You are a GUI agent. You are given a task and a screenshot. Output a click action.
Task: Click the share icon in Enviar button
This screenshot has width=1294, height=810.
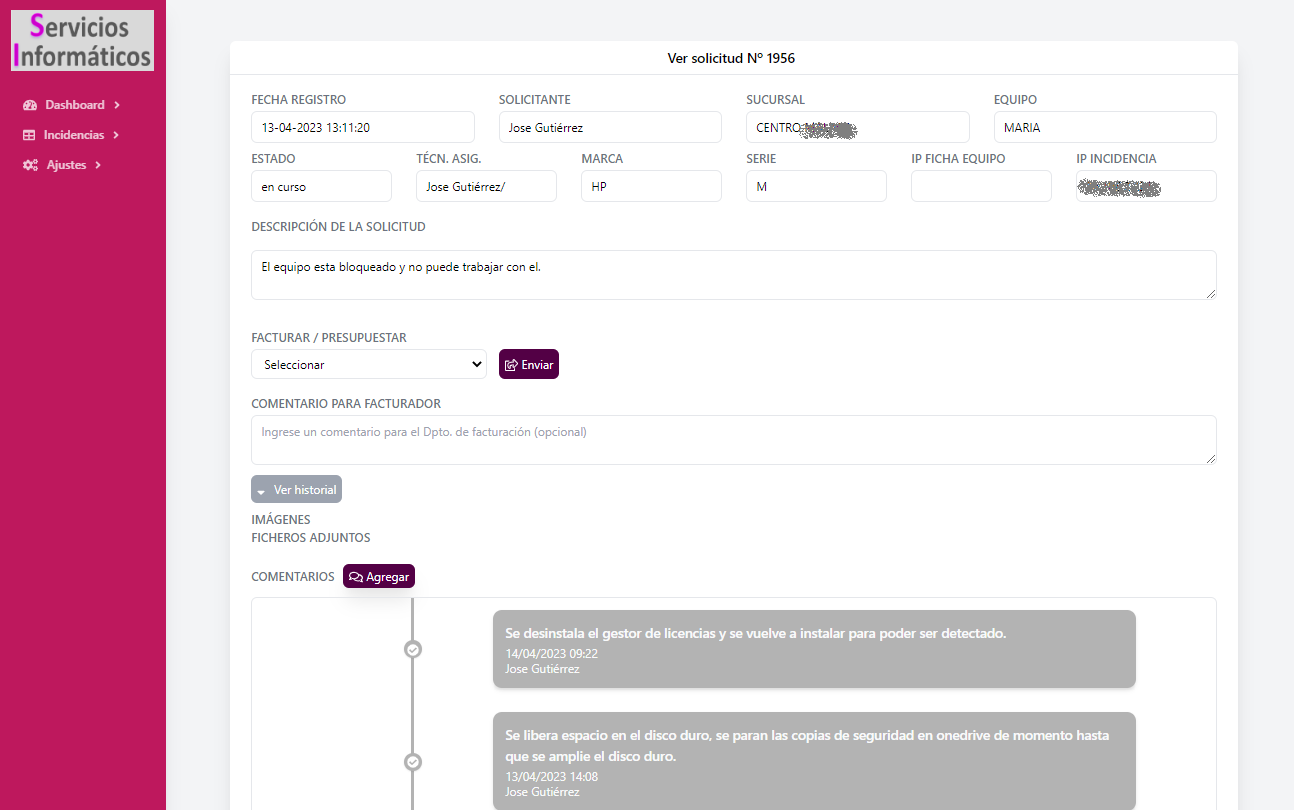point(511,365)
